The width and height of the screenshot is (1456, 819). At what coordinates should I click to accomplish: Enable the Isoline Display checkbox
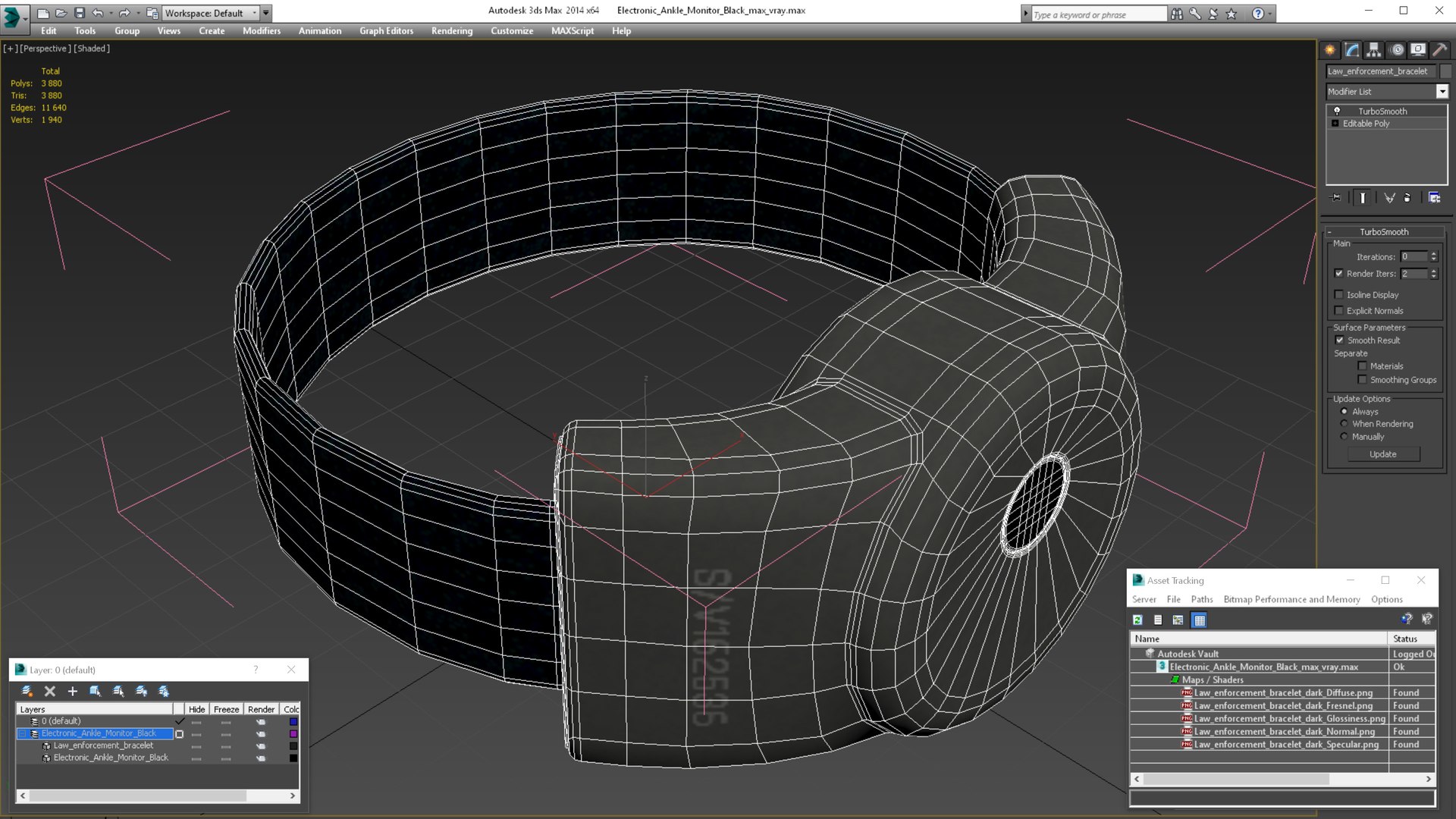pos(1339,294)
